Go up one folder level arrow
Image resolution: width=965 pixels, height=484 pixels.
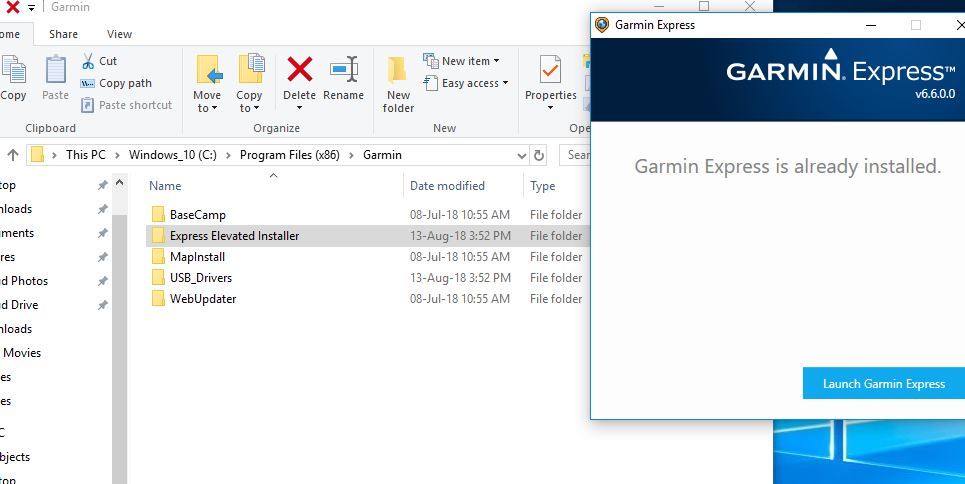pyautogui.click(x=13, y=155)
